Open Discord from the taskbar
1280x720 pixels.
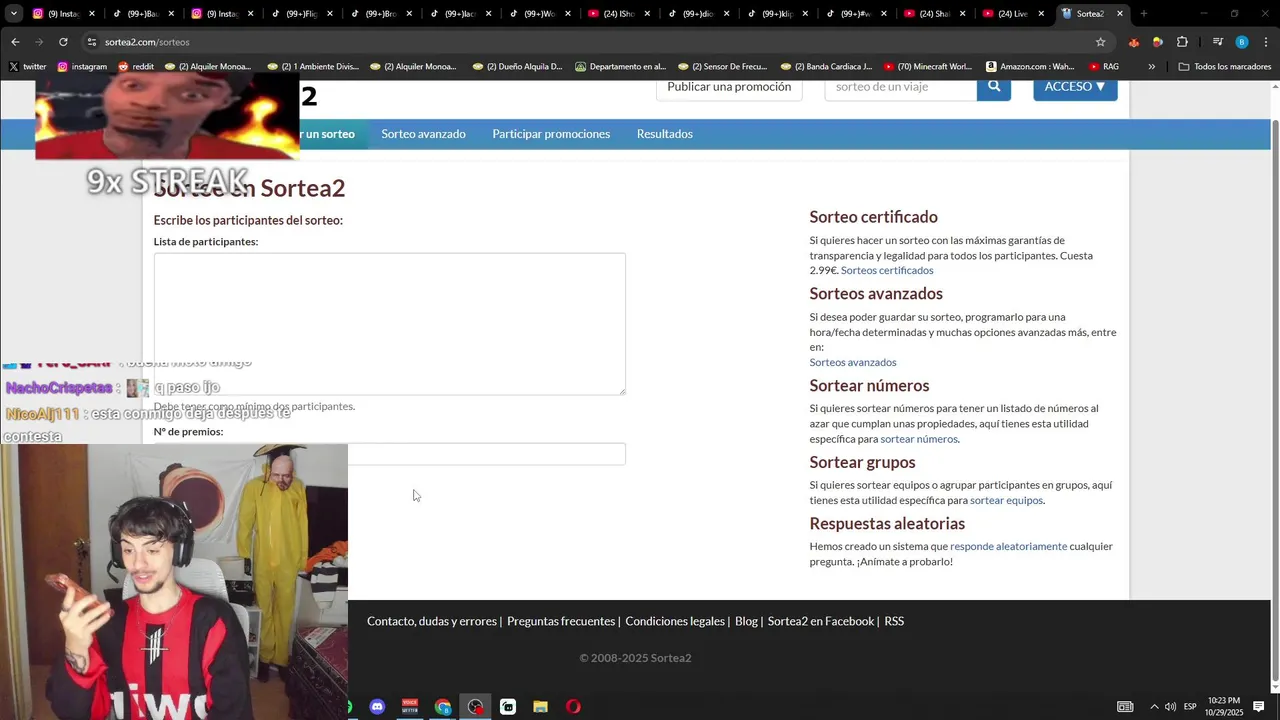pyautogui.click(x=377, y=707)
